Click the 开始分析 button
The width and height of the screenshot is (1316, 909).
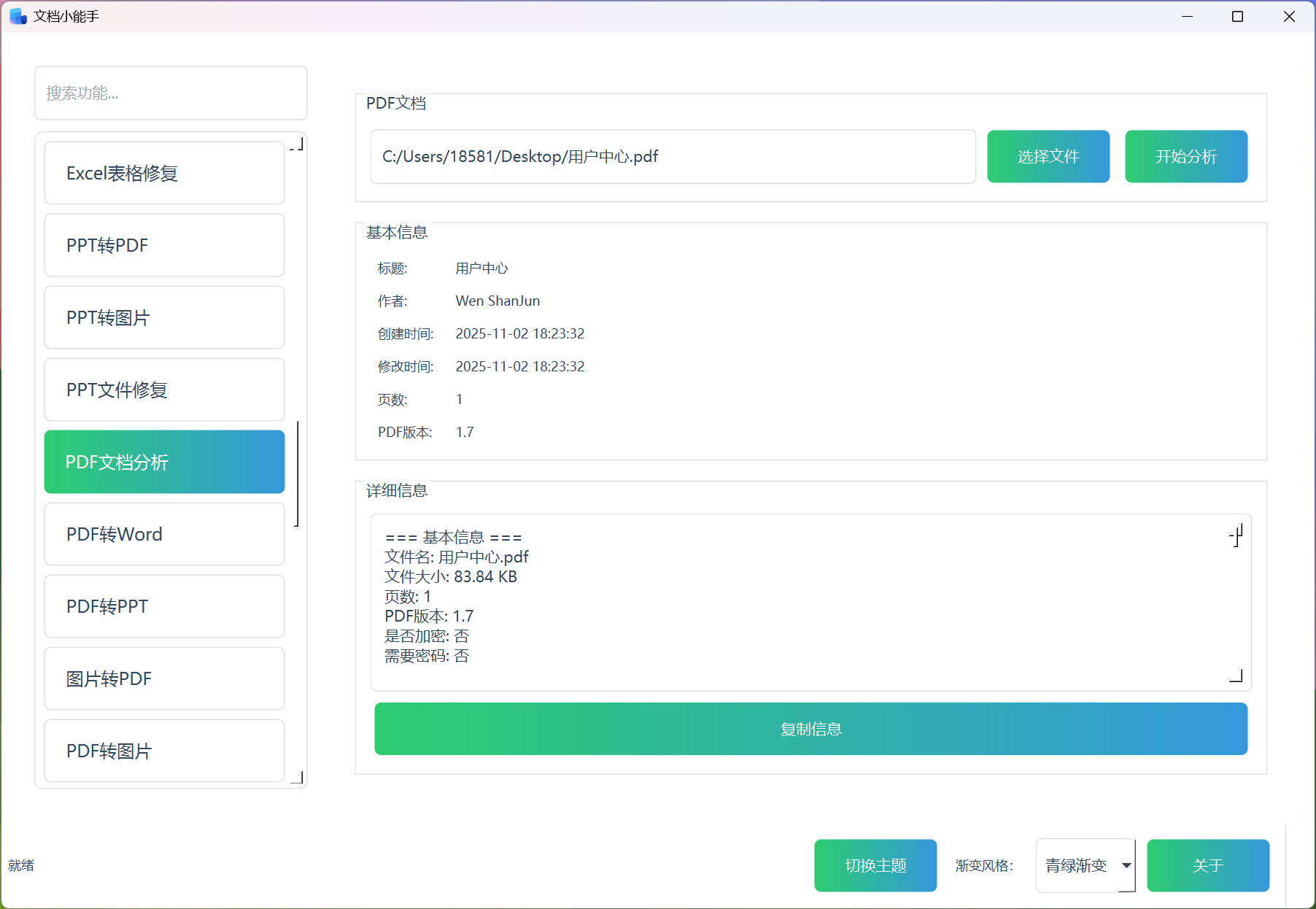(x=1186, y=156)
